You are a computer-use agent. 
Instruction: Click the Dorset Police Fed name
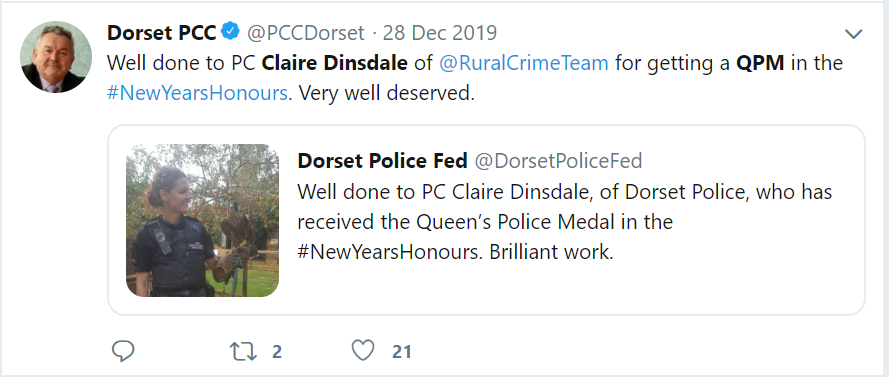(x=382, y=162)
